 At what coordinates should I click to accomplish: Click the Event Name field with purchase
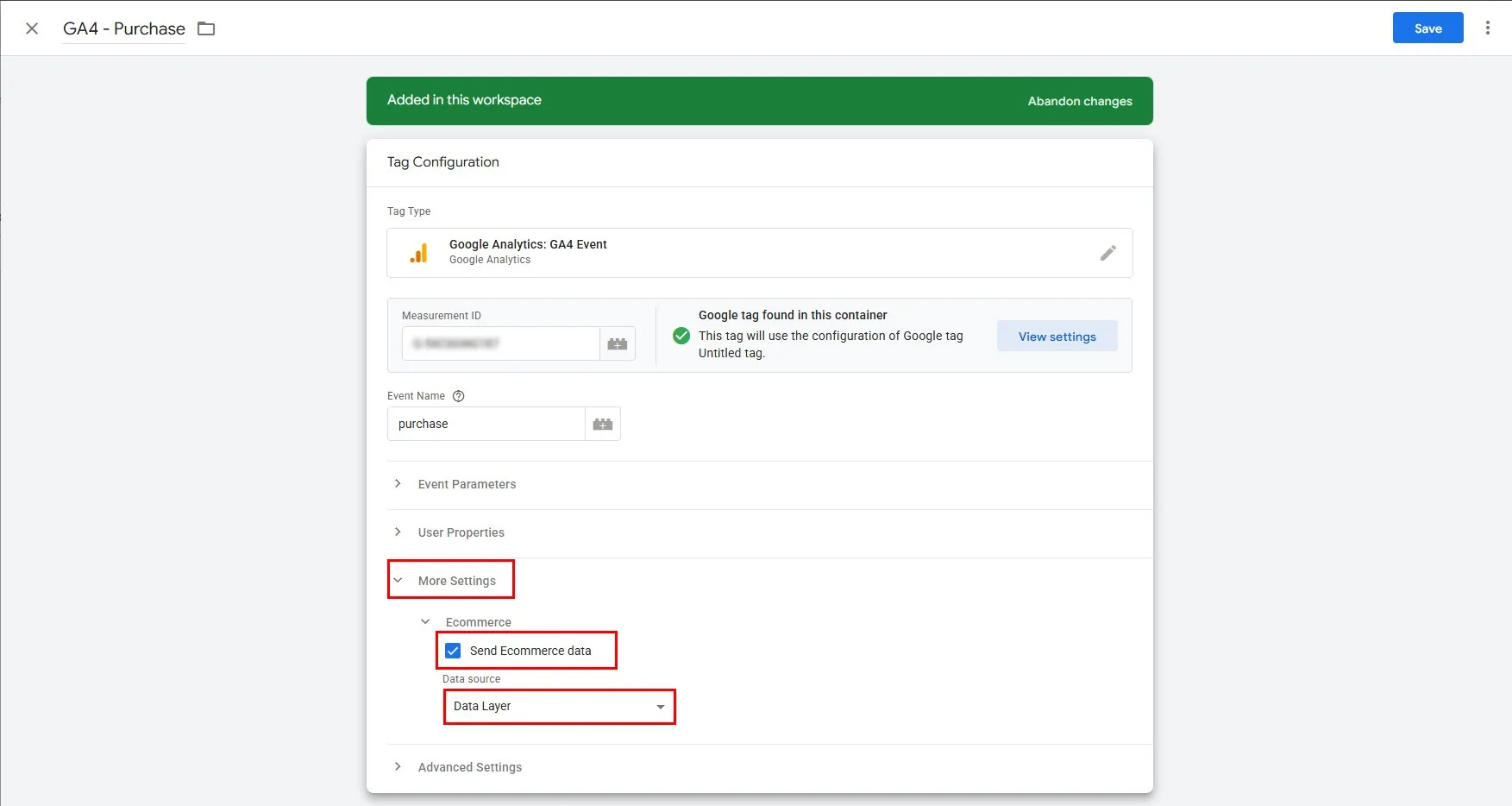point(486,424)
